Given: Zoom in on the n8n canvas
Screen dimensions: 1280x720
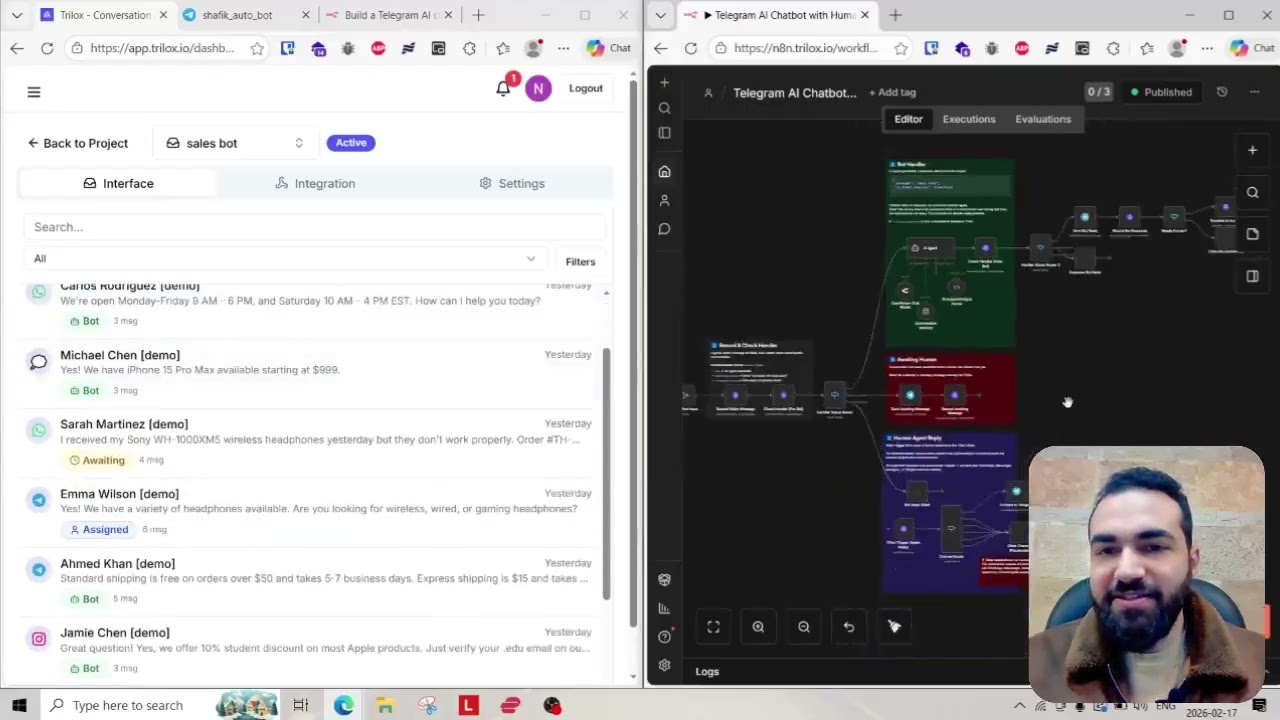Looking at the screenshot, I should [x=758, y=627].
